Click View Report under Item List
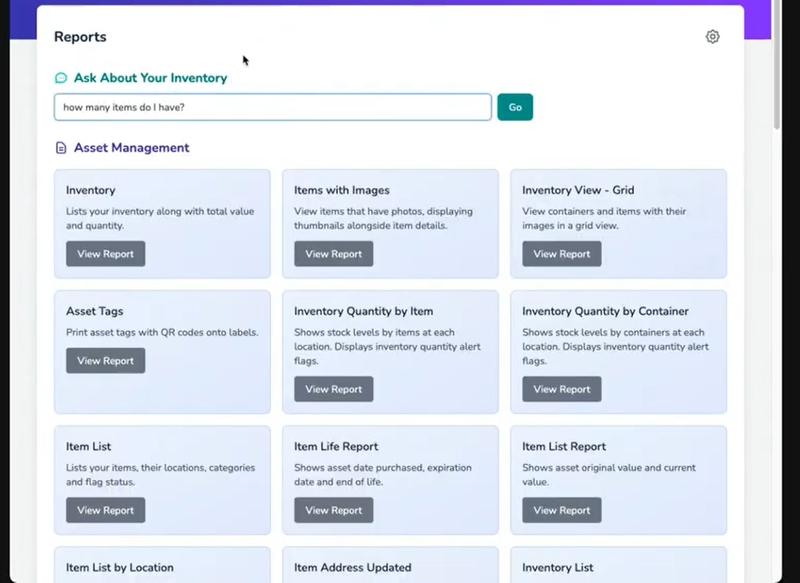 click(105, 510)
